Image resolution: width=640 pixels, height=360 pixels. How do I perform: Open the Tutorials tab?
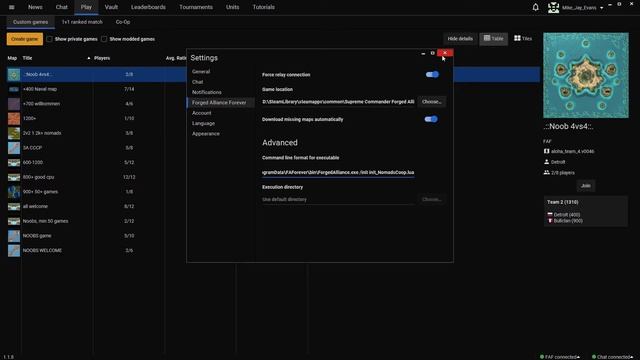(264, 7)
